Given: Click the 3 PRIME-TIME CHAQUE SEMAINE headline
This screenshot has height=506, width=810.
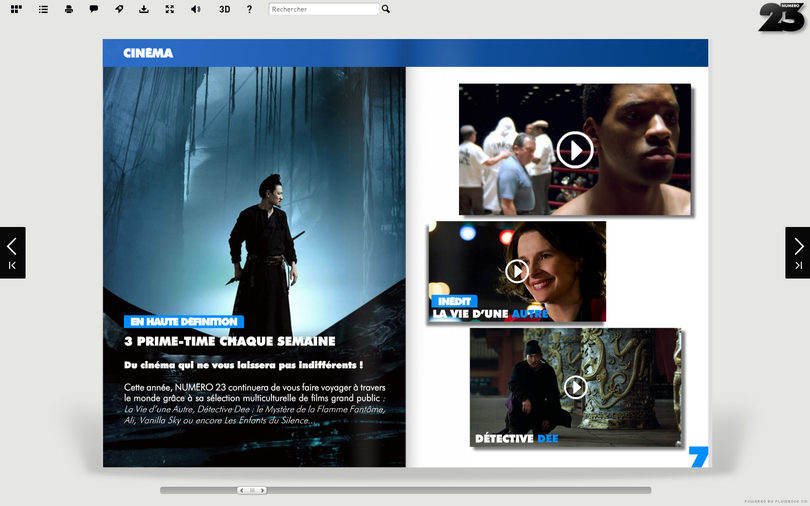Looking at the screenshot, I should [x=230, y=341].
